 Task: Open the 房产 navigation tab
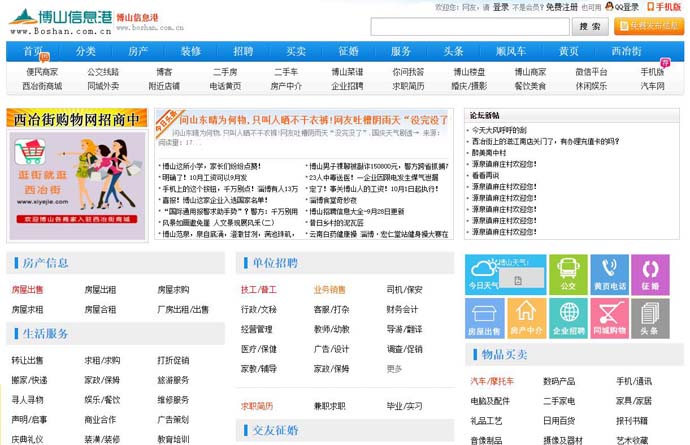pos(138,51)
